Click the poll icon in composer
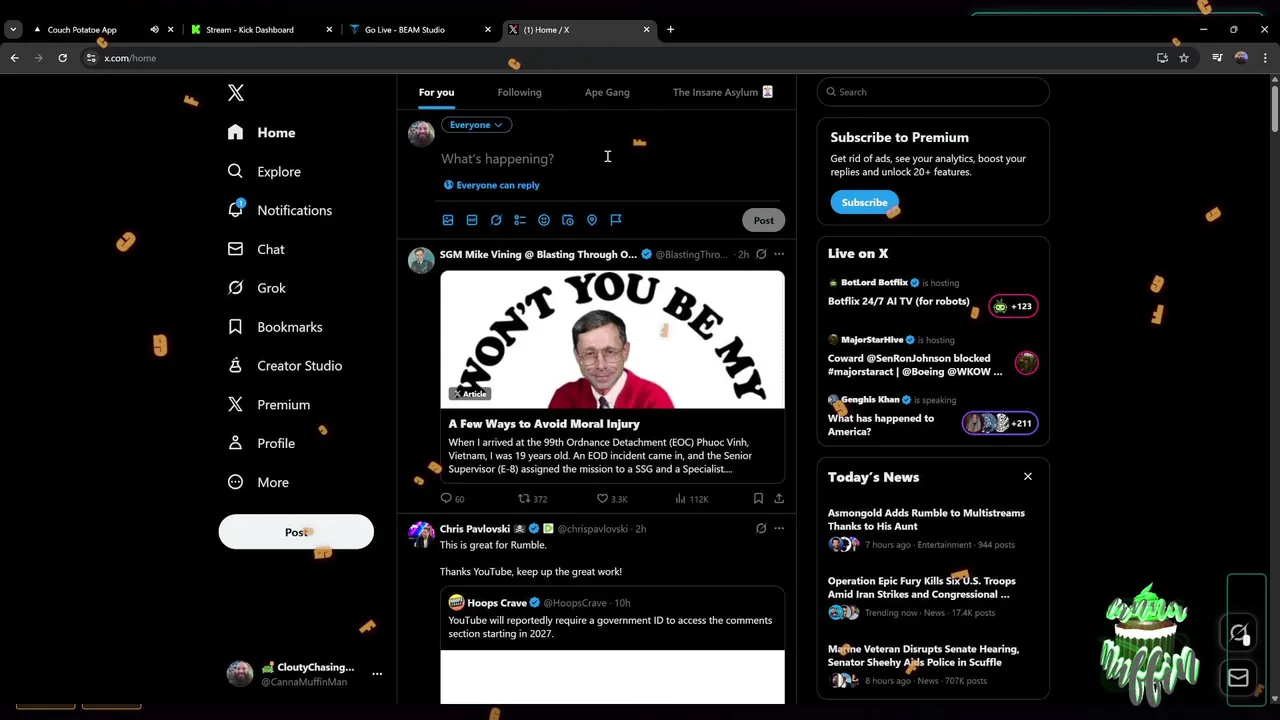 [x=520, y=220]
